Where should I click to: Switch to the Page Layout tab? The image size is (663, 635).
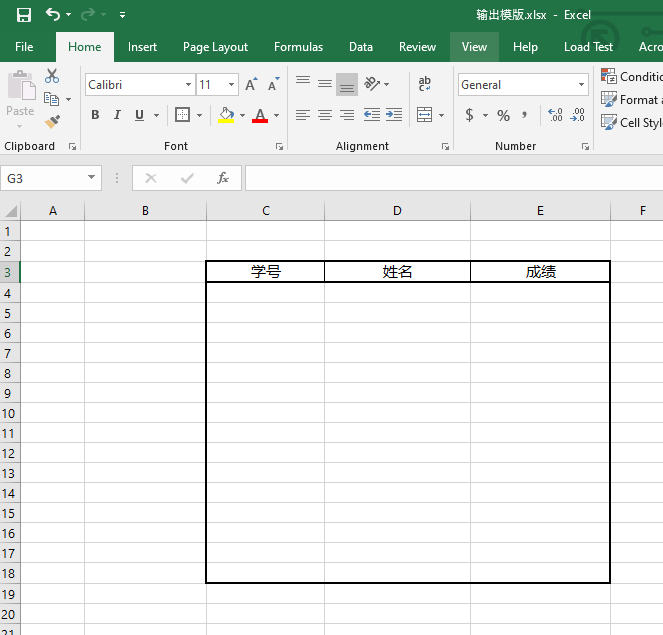(x=215, y=47)
